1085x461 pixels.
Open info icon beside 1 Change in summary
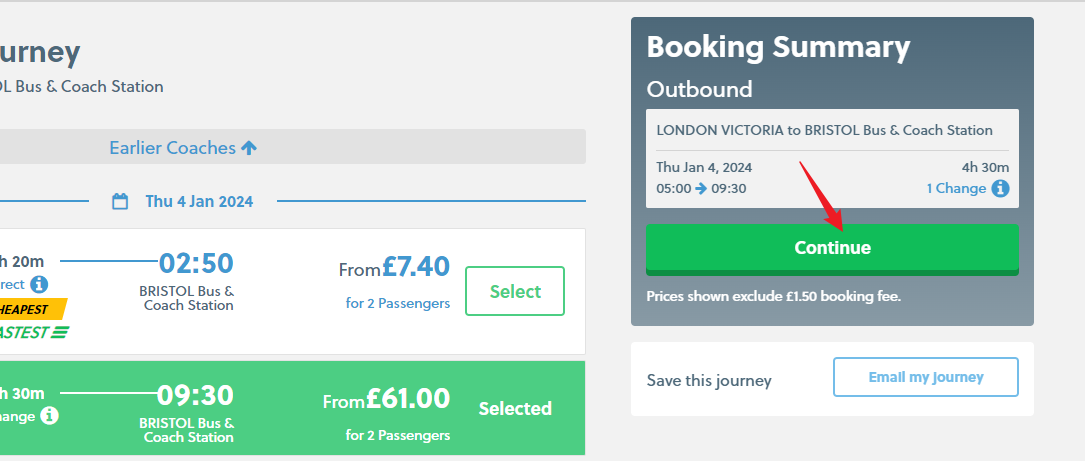(x=1000, y=189)
